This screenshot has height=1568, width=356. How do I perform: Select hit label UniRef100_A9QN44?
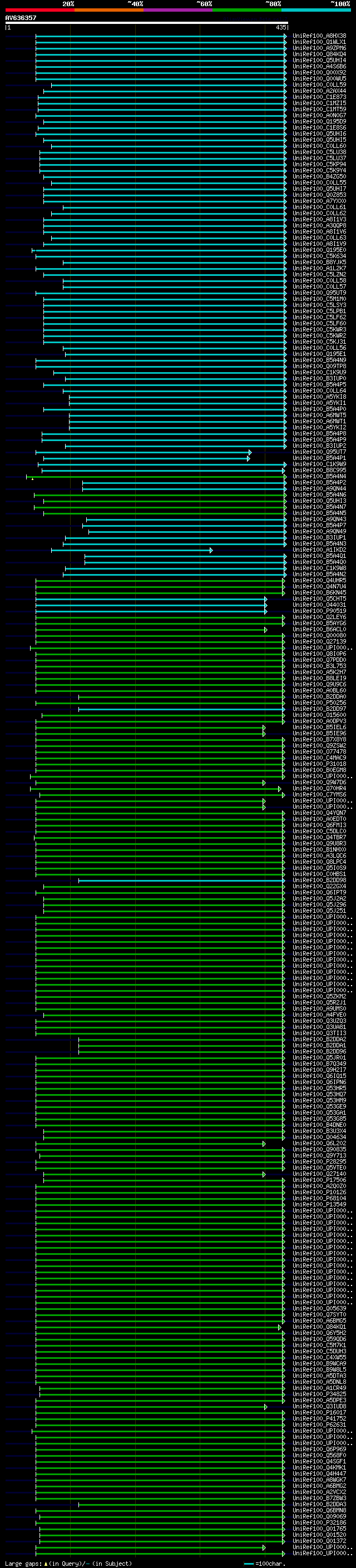(319, 489)
